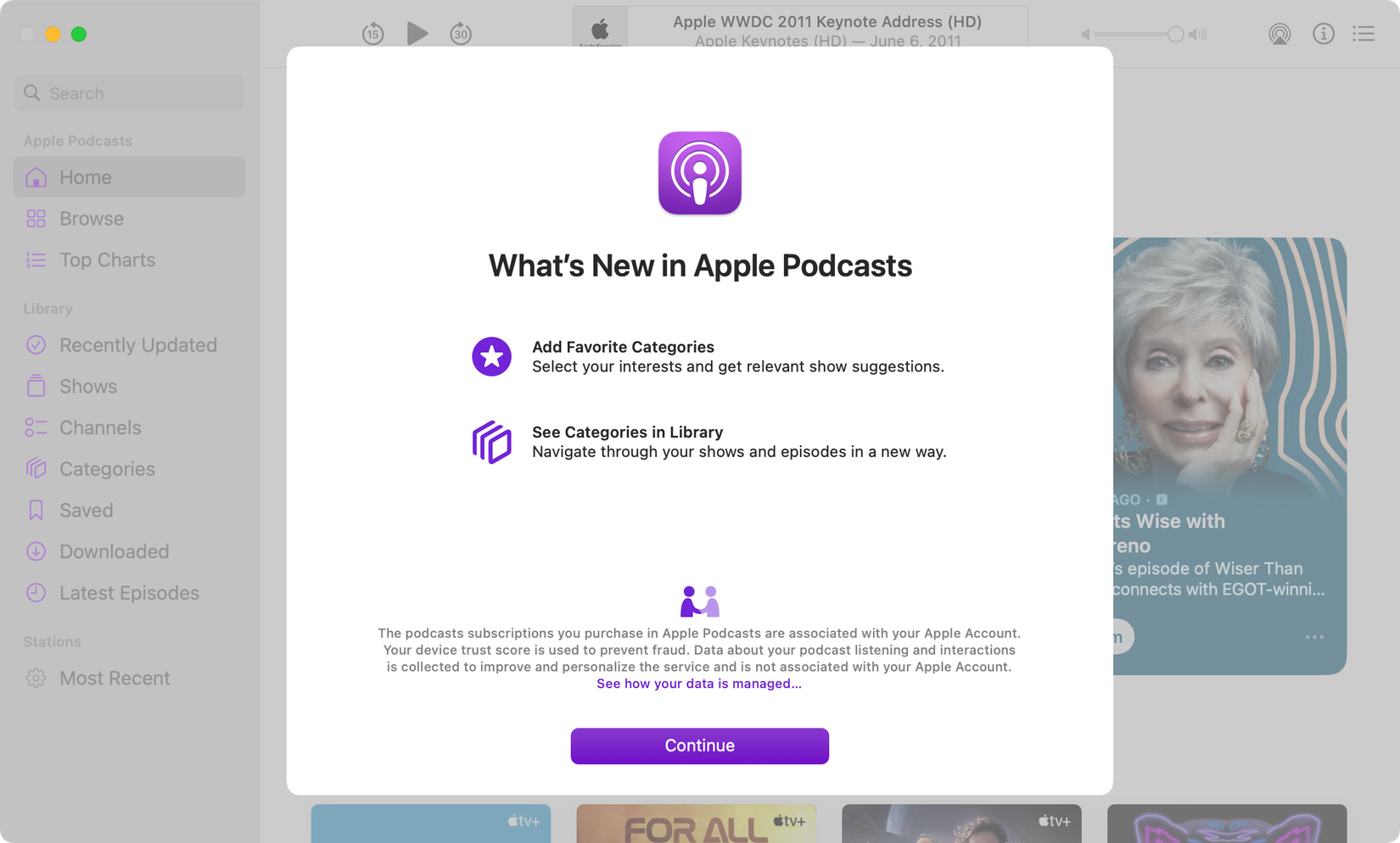Open Top Charts in the sidebar
Screen dimensions: 1400x843
pos(129,260)
